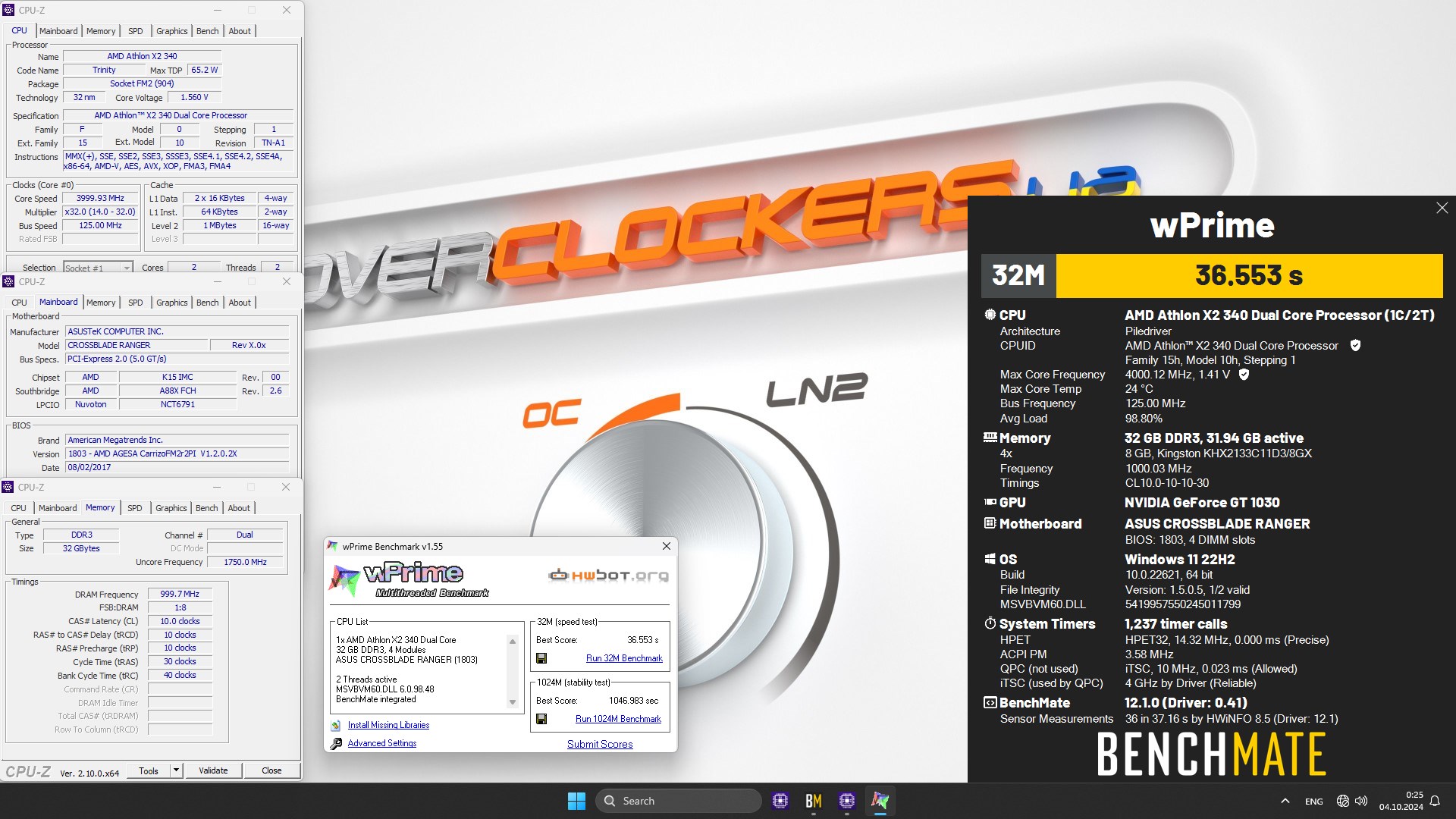Open the taskbar clock and date
This screenshot has width=1456, height=819.
click(x=1401, y=801)
